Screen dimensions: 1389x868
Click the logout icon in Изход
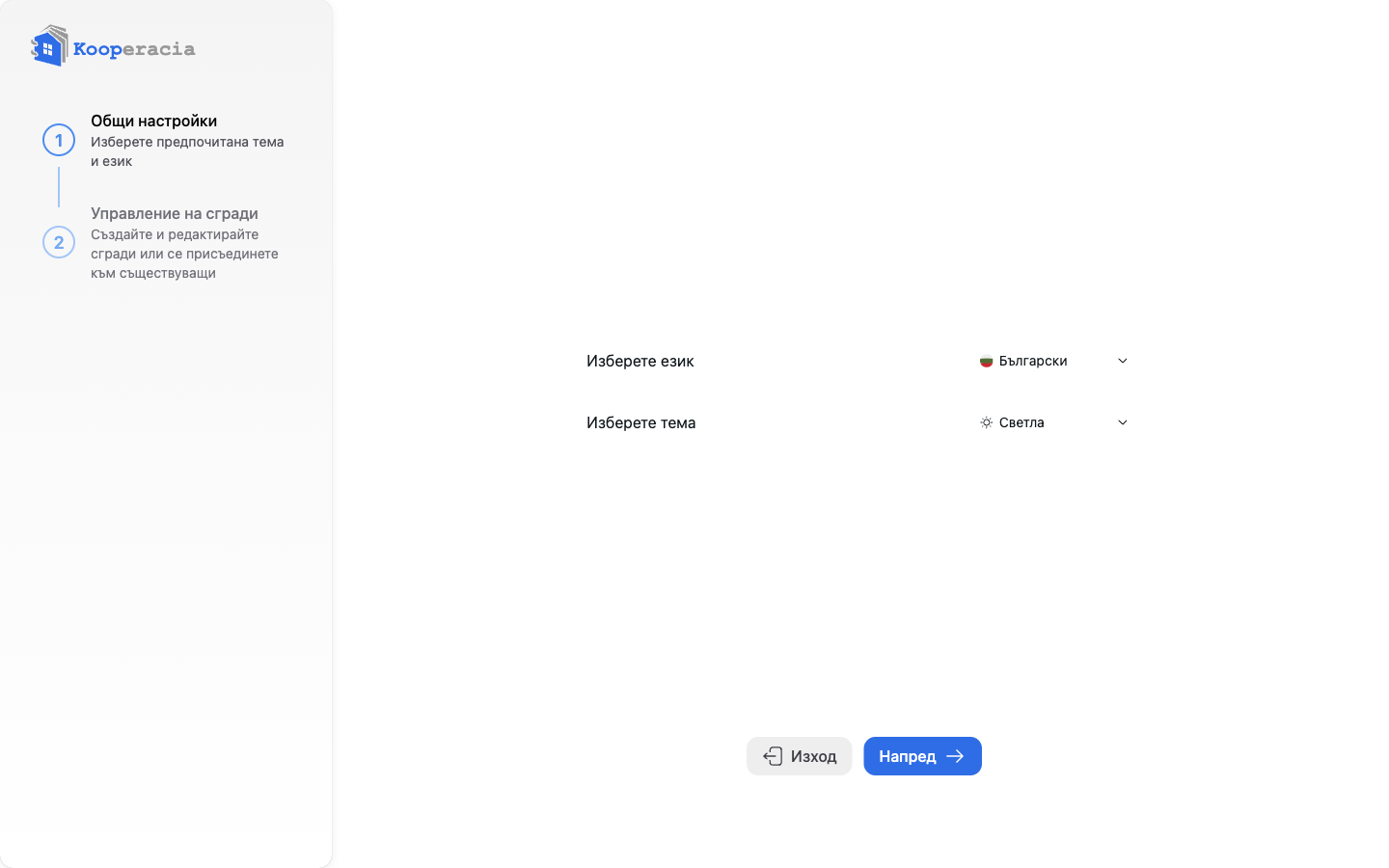(x=773, y=756)
